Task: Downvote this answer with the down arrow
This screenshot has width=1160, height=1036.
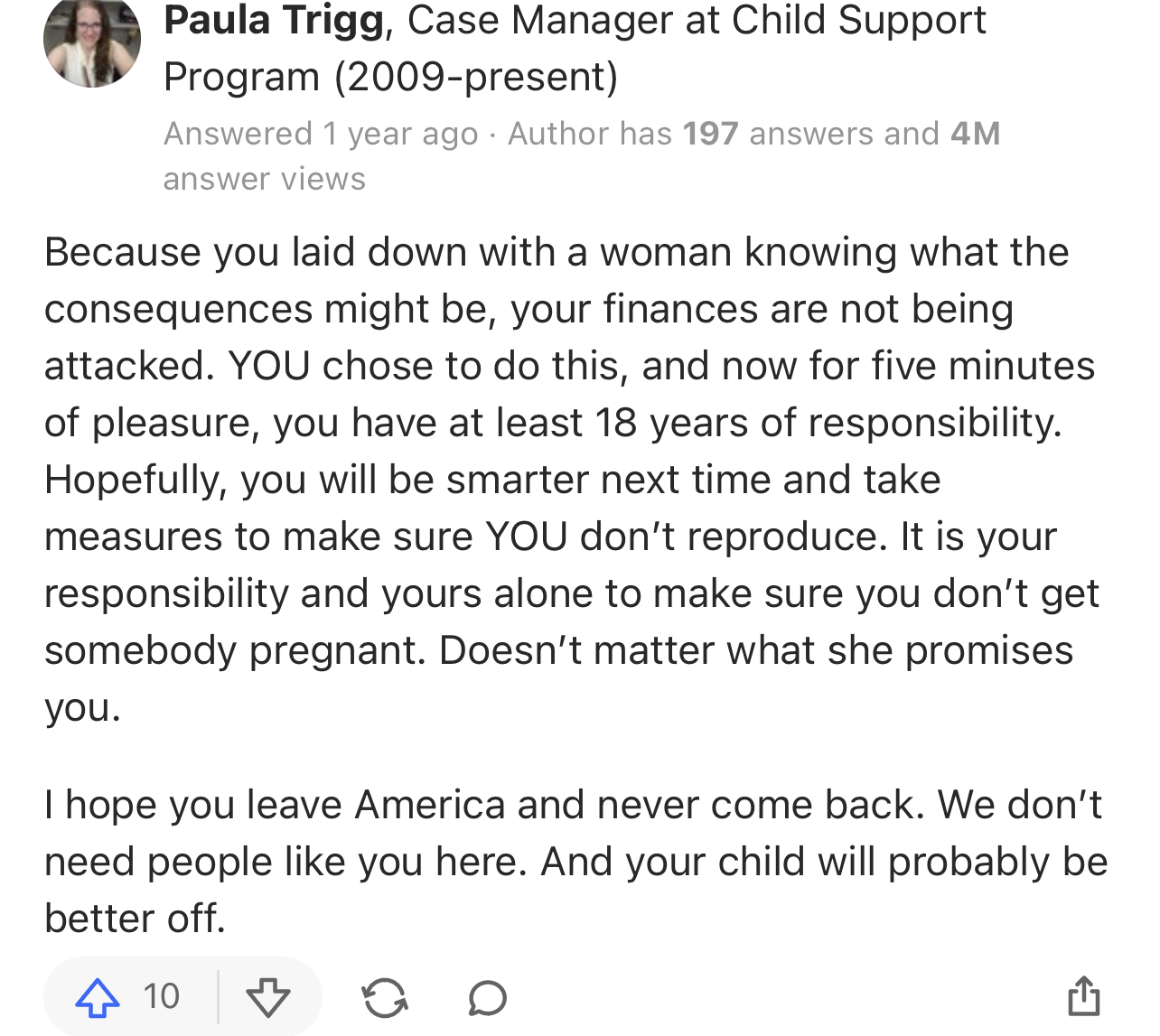Action: pos(268,997)
